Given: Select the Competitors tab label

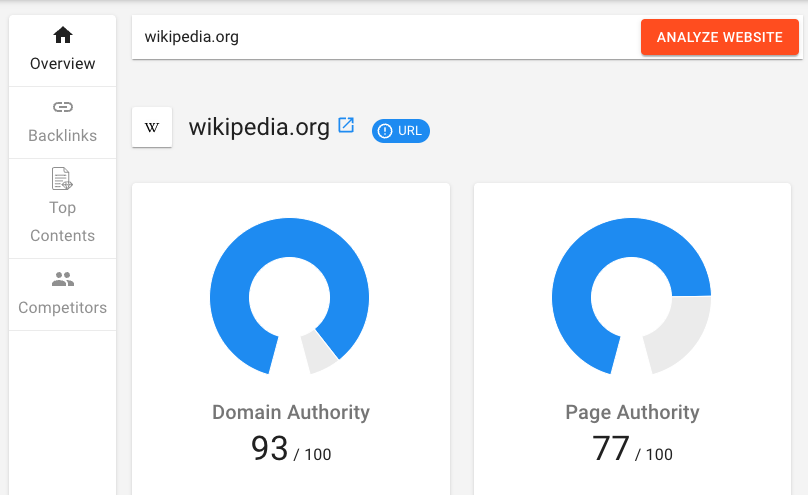Looking at the screenshot, I should pos(63,308).
